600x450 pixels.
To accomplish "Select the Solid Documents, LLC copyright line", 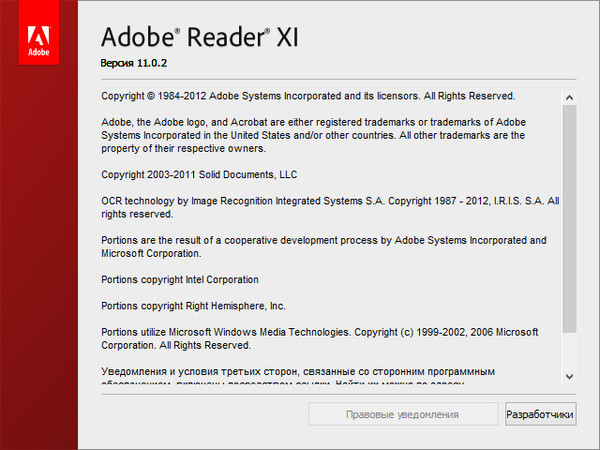I will [x=199, y=174].
